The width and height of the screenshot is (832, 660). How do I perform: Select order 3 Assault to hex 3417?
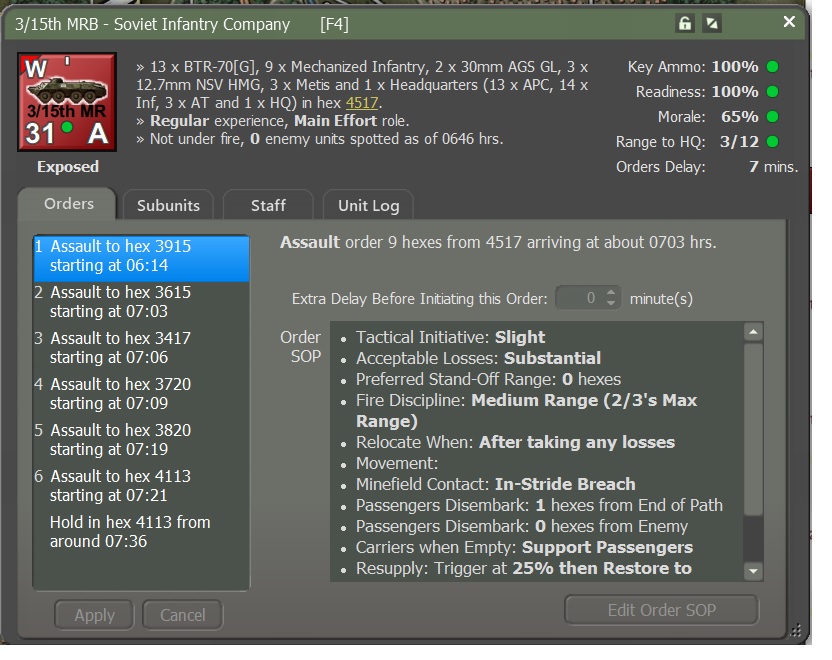[141, 348]
